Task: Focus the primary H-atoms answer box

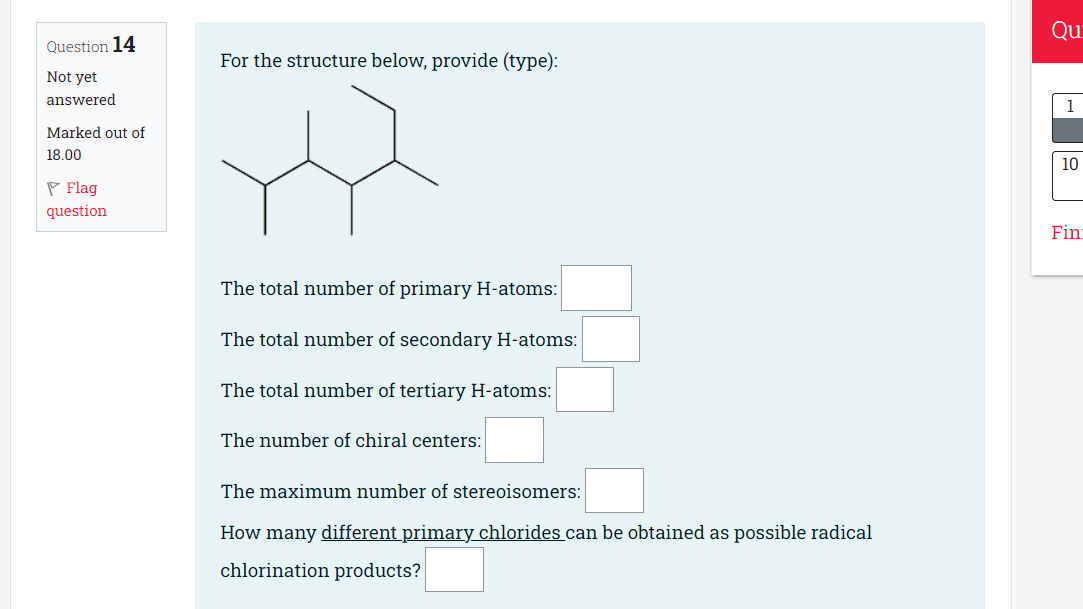Action: click(596, 288)
